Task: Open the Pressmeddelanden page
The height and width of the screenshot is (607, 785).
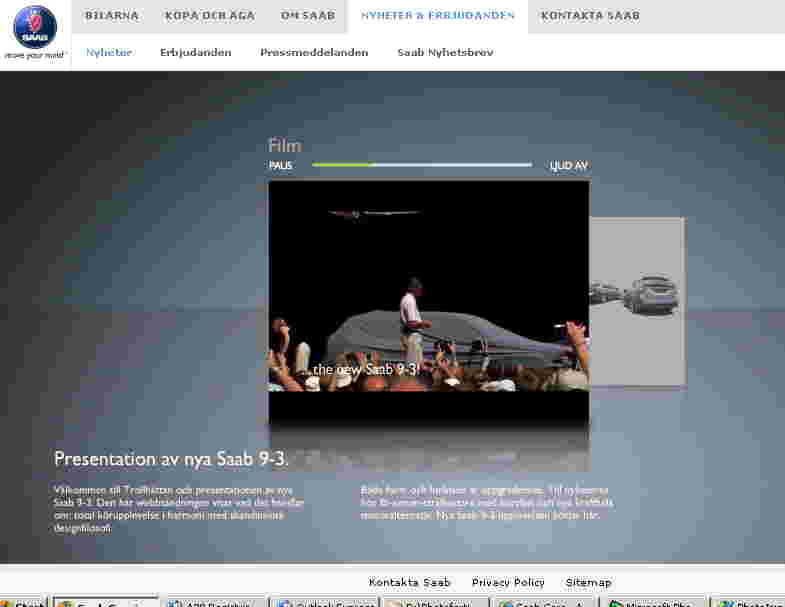Action: 314,52
